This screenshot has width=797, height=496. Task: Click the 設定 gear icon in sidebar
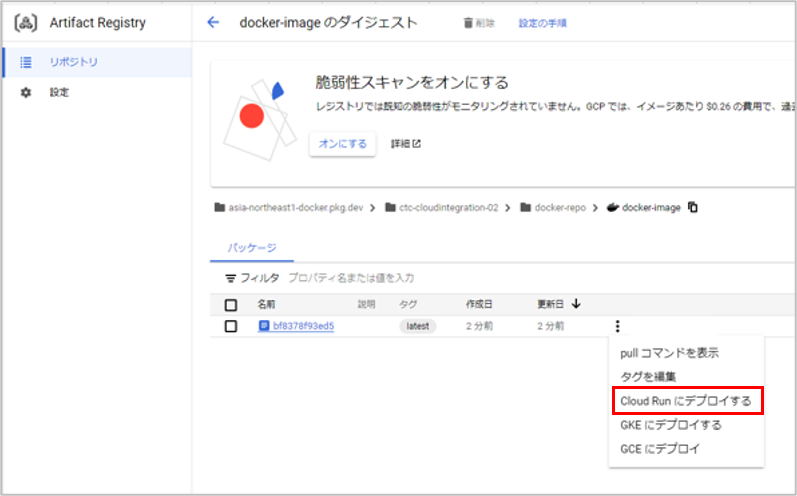(25, 92)
